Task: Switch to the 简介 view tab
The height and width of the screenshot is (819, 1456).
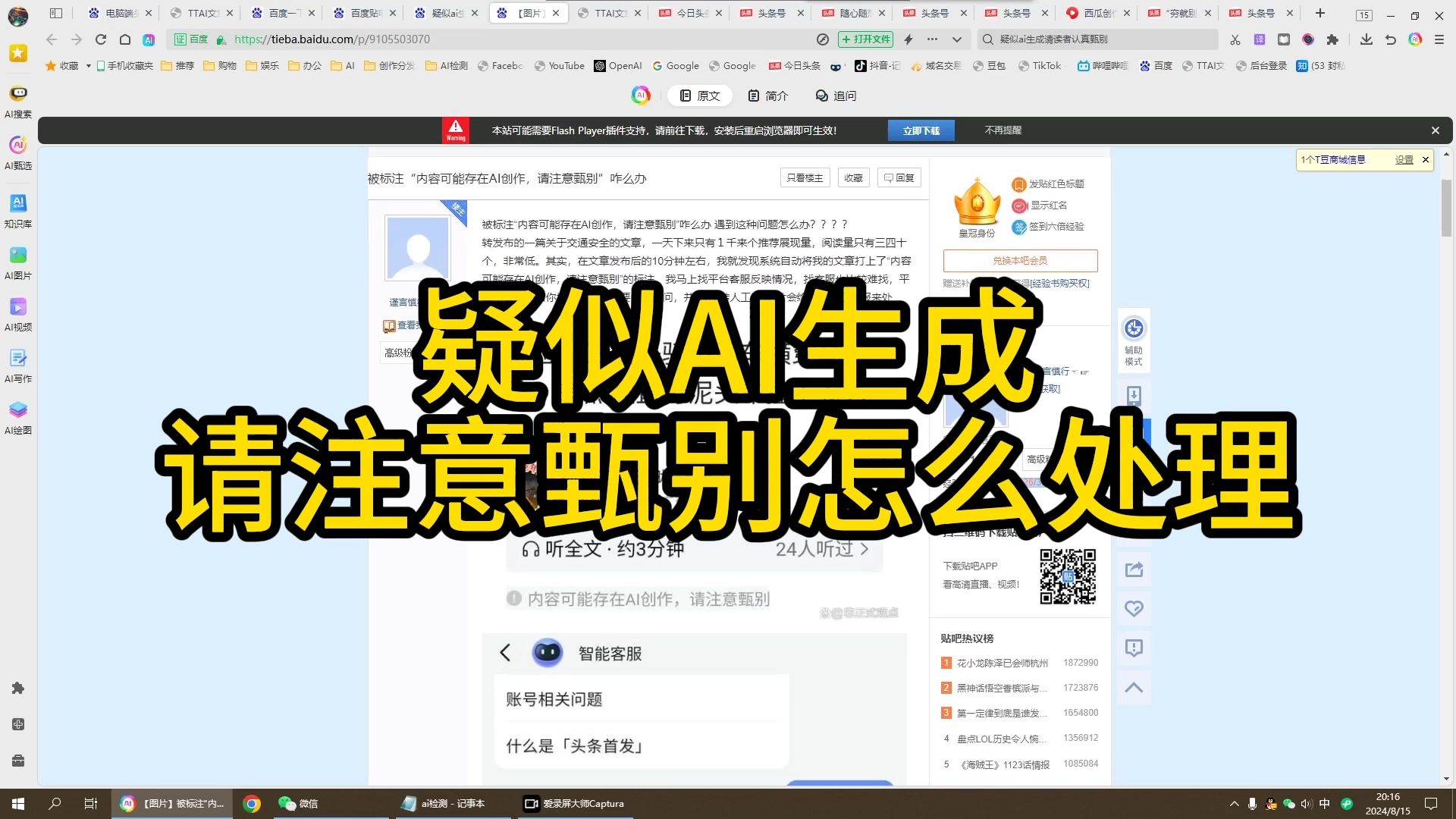Action: point(768,96)
